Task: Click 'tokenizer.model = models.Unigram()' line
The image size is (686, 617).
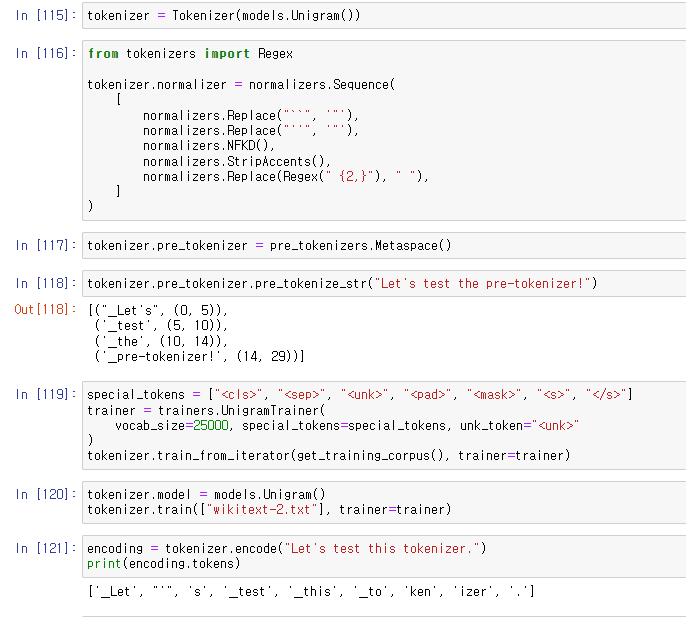Action: tap(206, 494)
